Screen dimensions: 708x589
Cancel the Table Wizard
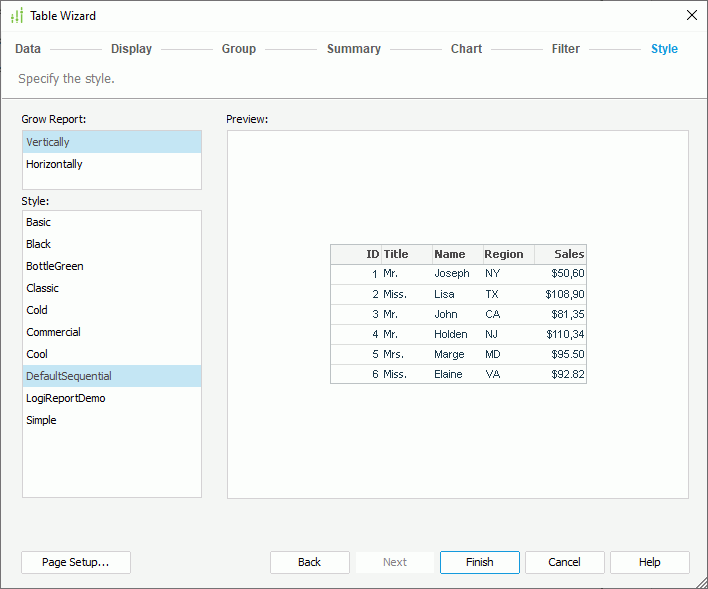[564, 562]
